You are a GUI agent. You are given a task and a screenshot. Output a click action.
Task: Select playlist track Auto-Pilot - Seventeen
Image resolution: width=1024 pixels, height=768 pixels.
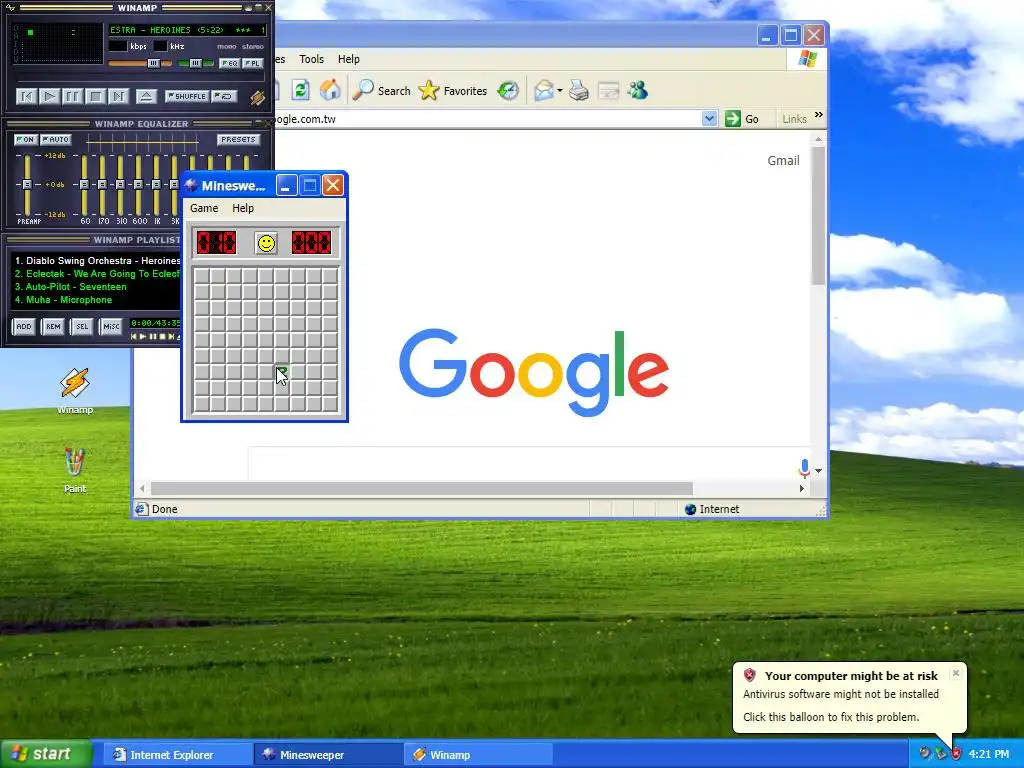click(71, 287)
